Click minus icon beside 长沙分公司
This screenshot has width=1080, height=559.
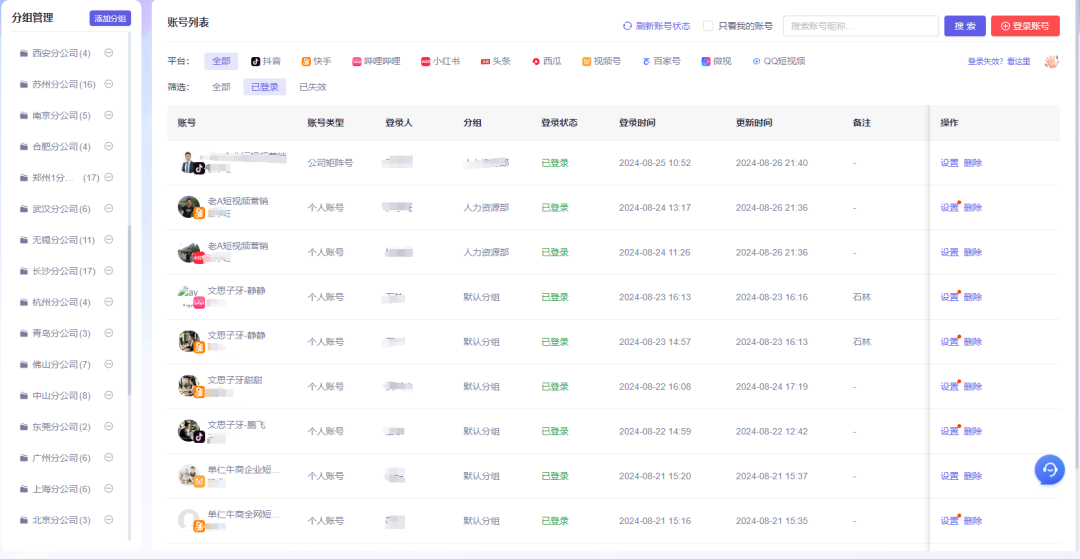[108, 271]
